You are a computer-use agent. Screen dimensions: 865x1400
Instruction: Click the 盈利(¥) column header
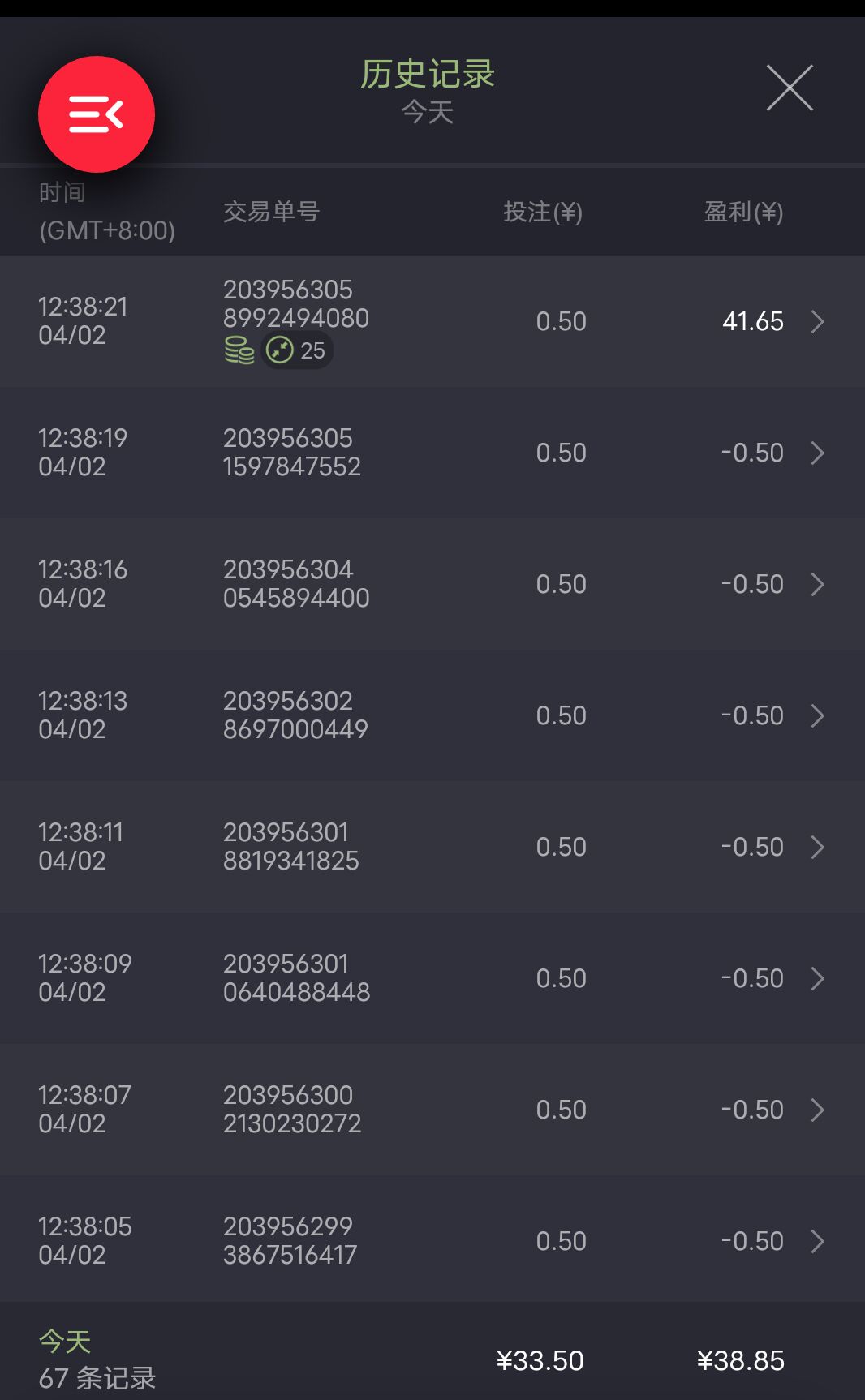pos(742,212)
